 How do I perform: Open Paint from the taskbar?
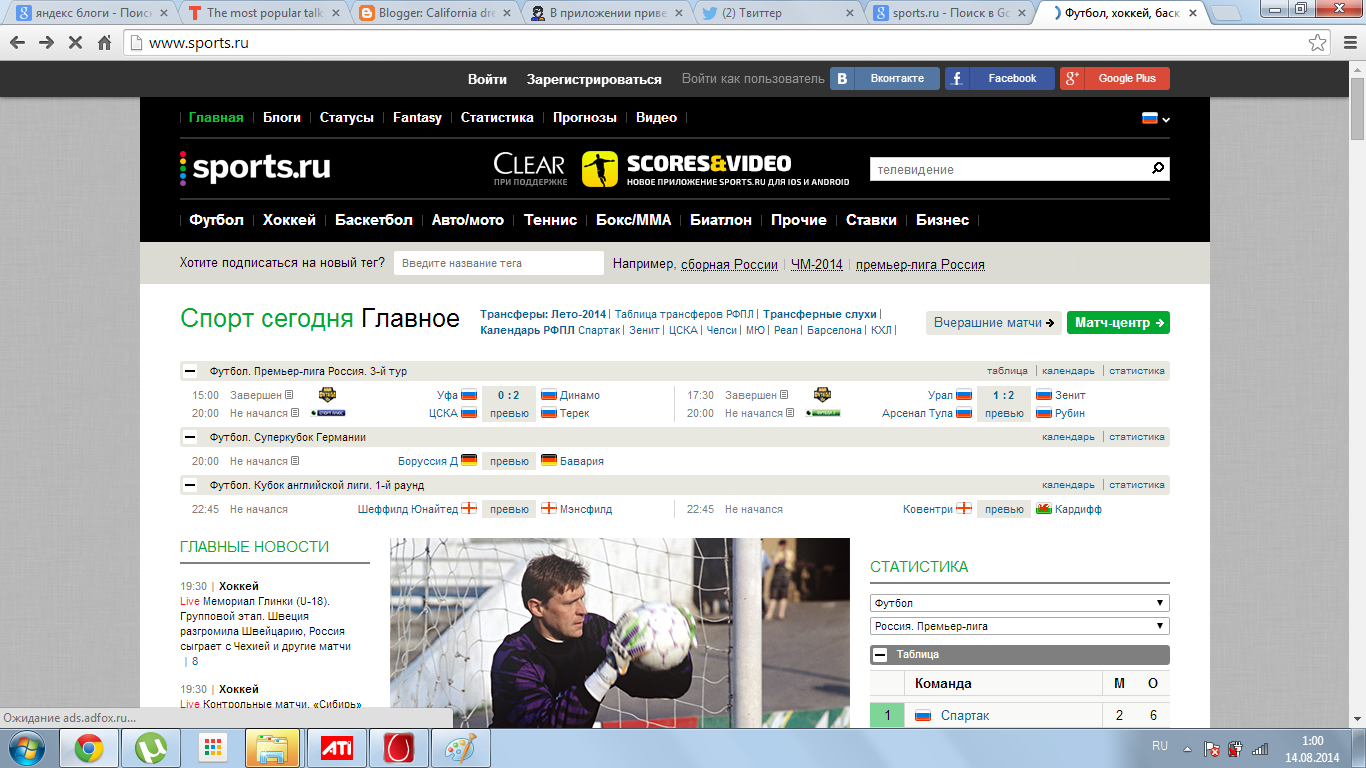pos(460,748)
